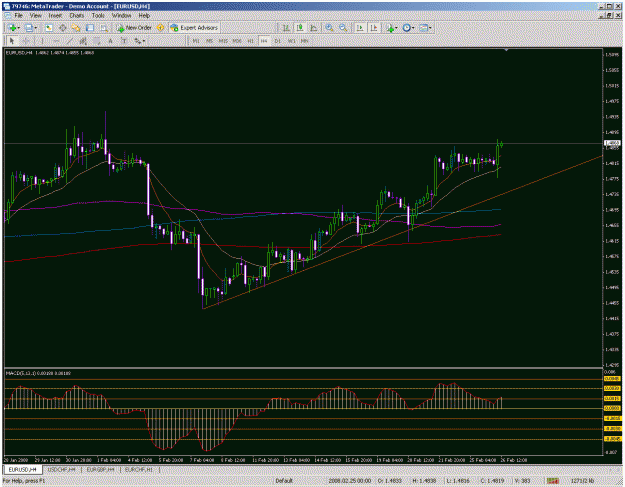Click the '2008.02.25 00:00' status bar date
The width and height of the screenshot is (625, 487).
point(350,481)
